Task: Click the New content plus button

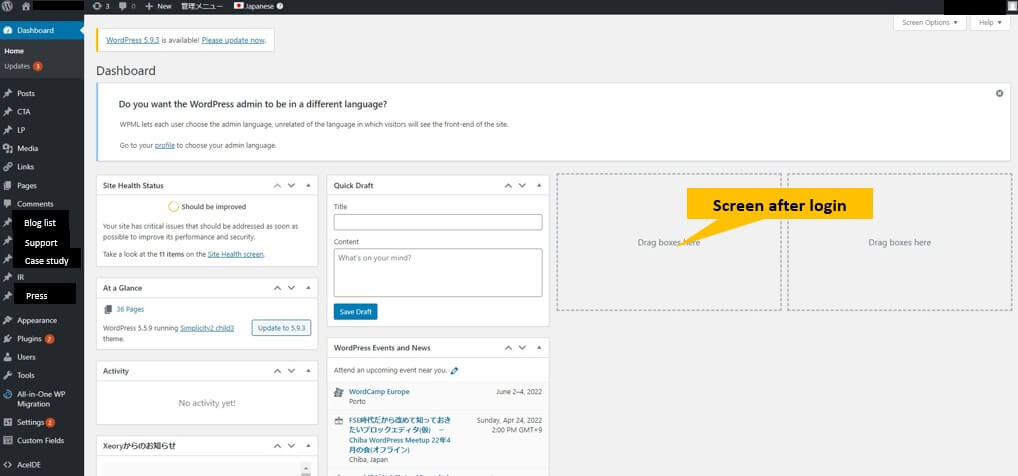Action: [158, 6]
